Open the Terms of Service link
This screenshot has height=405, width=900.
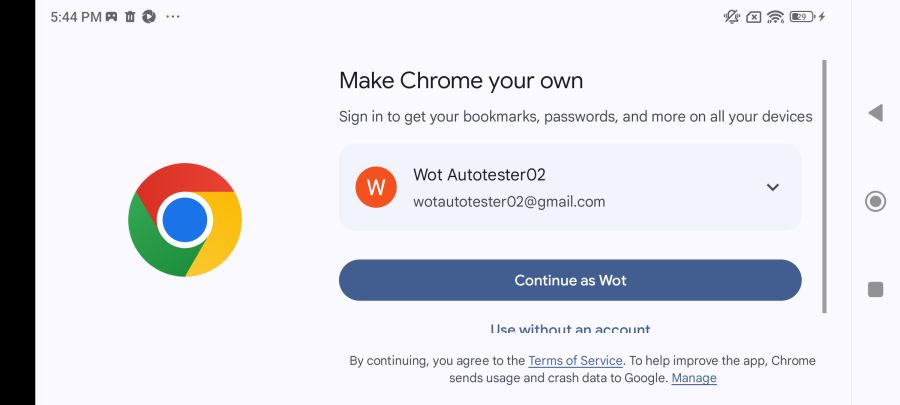click(x=575, y=360)
